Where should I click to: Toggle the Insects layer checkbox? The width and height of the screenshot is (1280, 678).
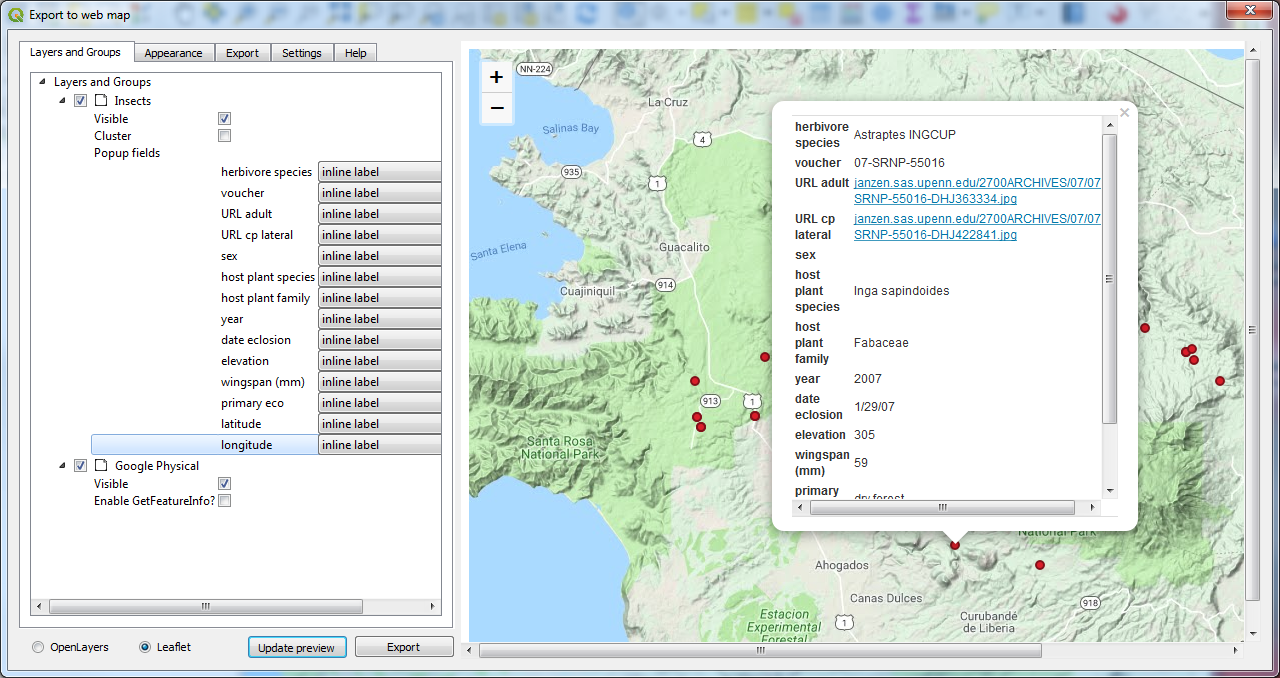click(81, 100)
